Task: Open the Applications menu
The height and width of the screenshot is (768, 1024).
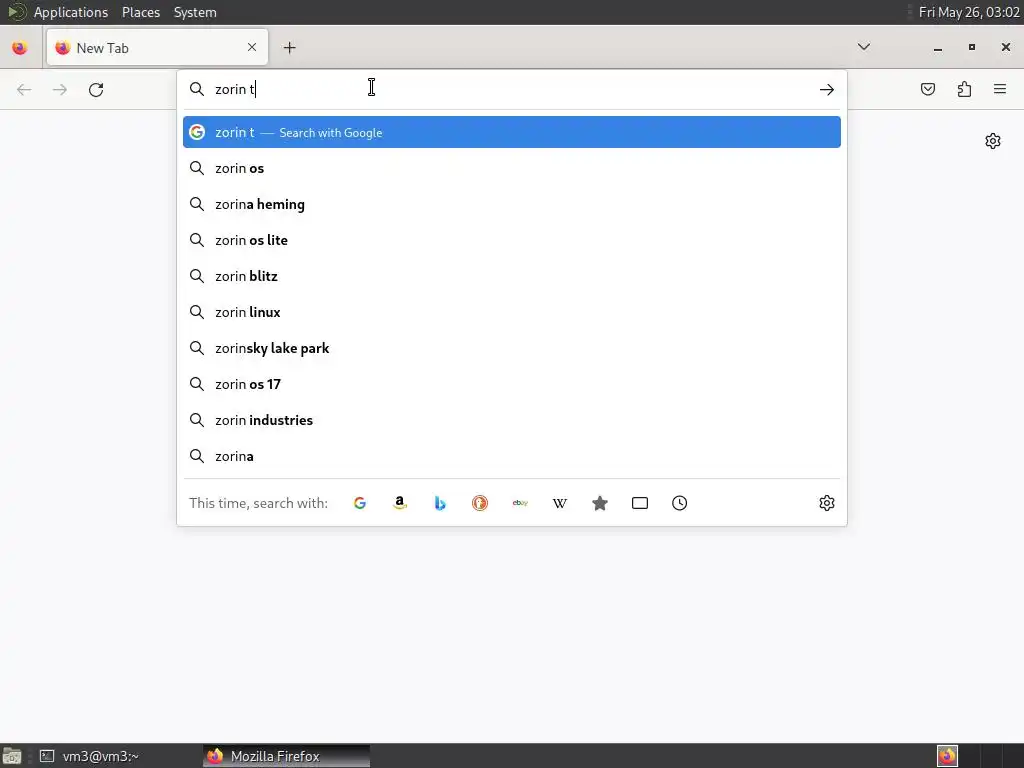Action: point(71,12)
